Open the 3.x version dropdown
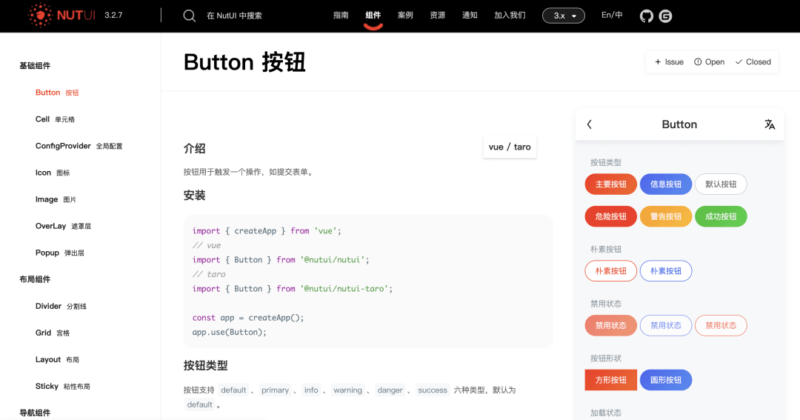800x420 pixels. (x=563, y=16)
